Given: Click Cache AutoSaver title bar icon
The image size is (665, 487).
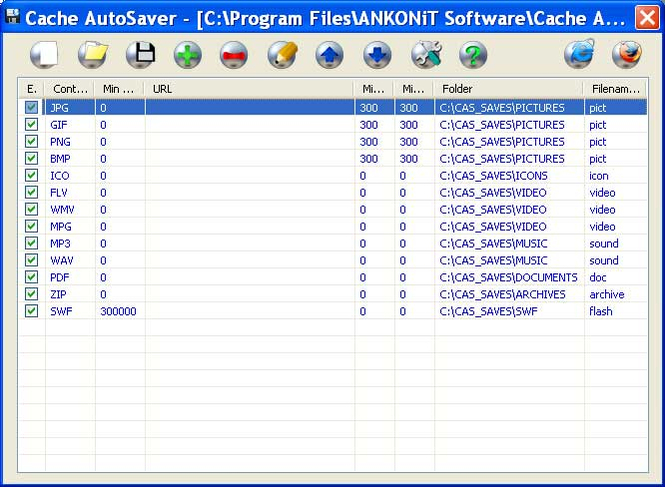Looking at the screenshot, I should 13,17.
